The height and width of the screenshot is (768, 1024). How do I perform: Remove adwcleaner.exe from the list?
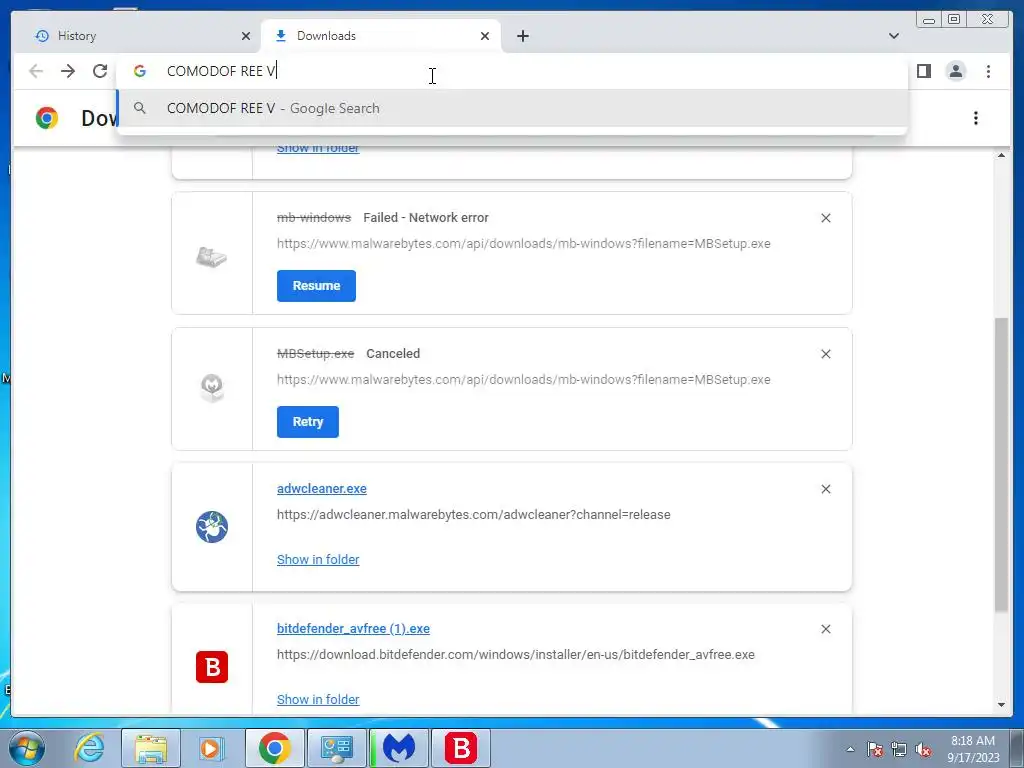pyautogui.click(x=825, y=489)
